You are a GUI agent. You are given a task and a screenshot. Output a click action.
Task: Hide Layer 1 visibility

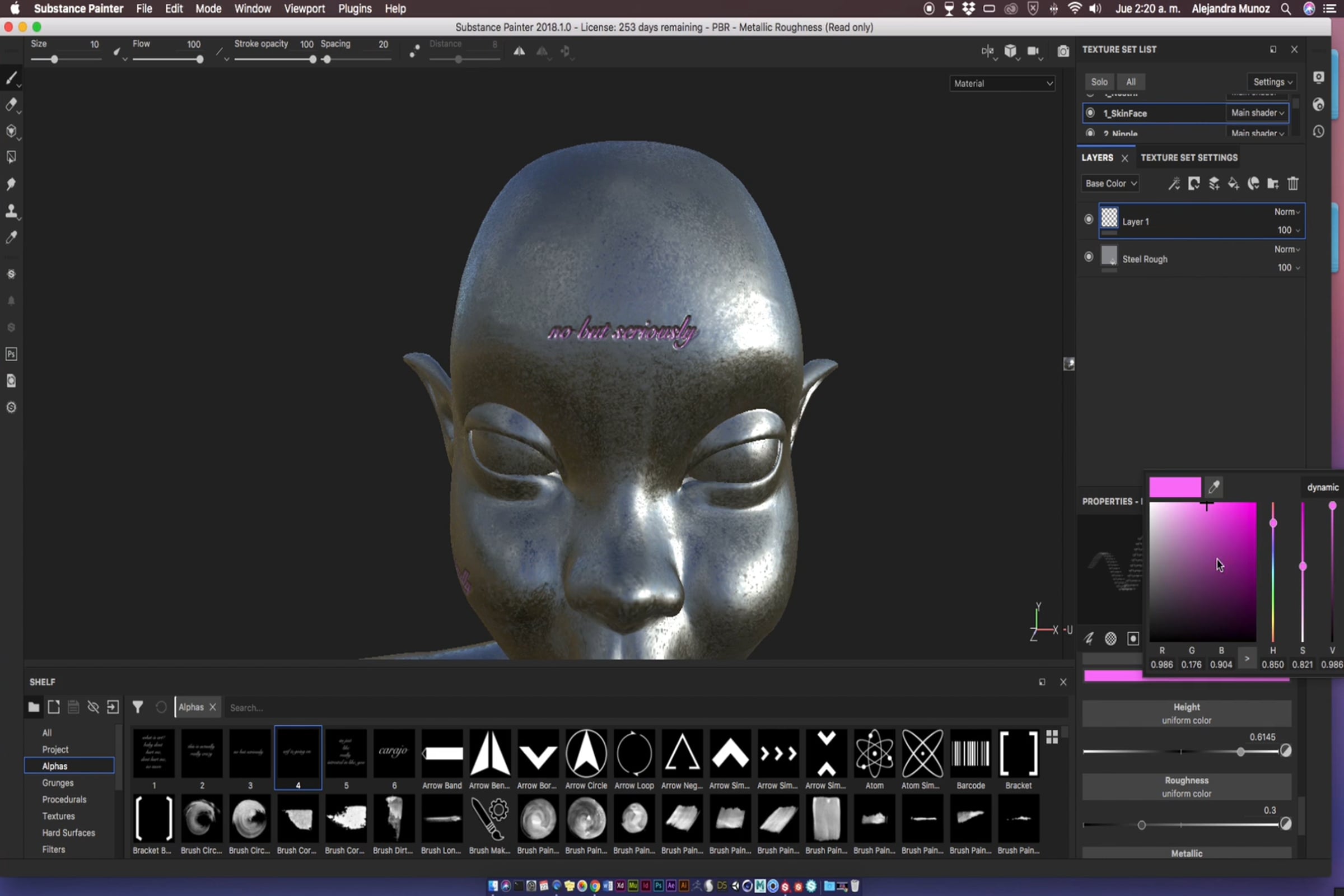pos(1089,220)
